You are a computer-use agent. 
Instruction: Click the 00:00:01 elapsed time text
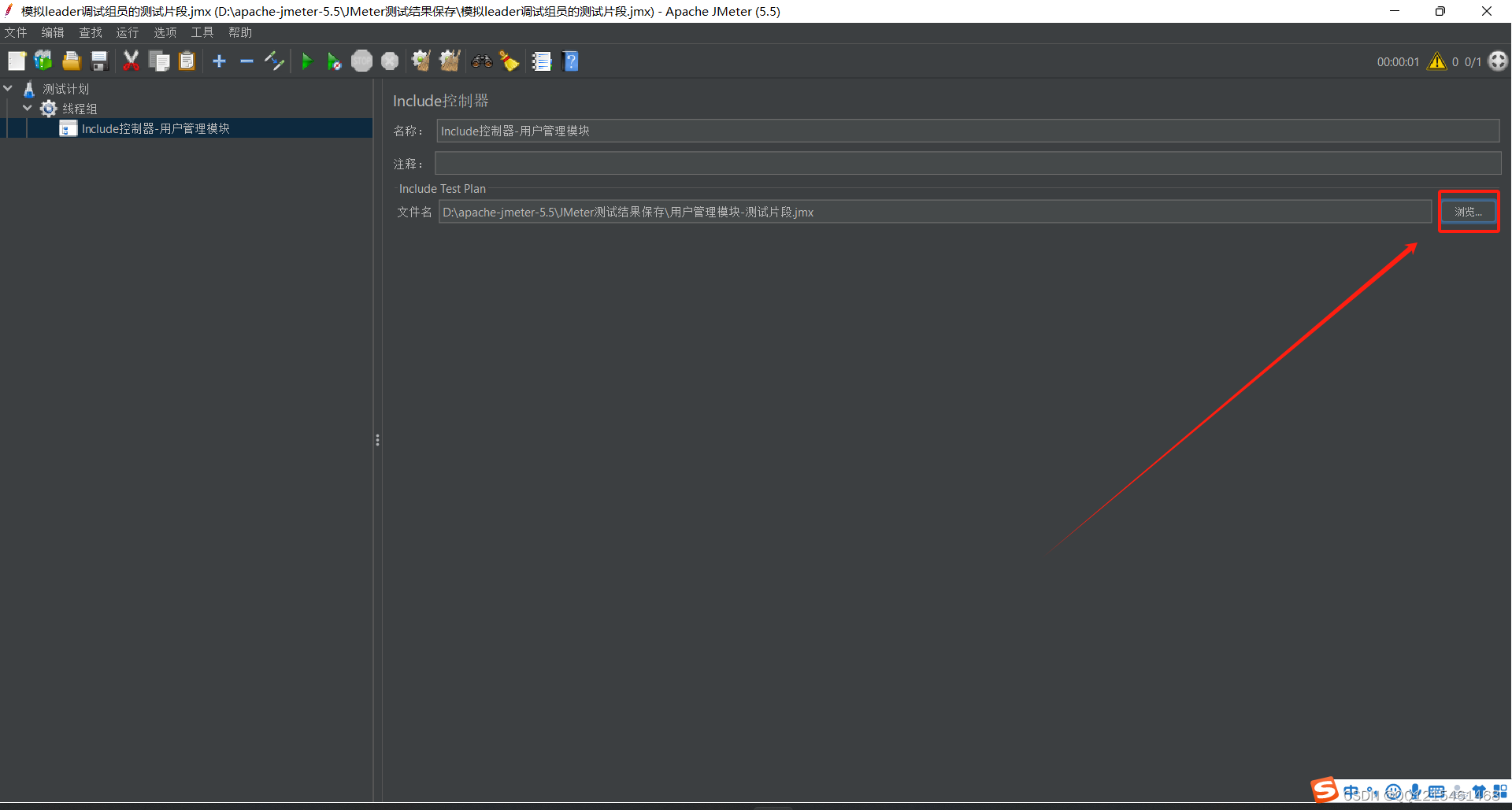pyautogui.click(x=1398, y=62)
